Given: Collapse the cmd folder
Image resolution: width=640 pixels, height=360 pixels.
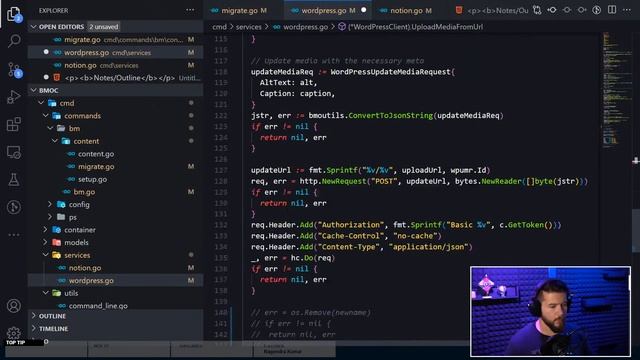Looking at the screenshot, I should click(x=41, y=103).
